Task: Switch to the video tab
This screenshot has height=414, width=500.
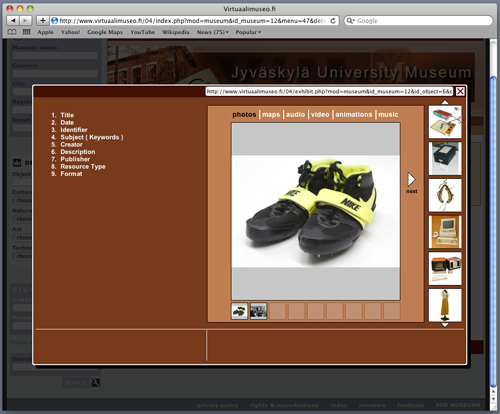Action: click(x=320, y=115)
